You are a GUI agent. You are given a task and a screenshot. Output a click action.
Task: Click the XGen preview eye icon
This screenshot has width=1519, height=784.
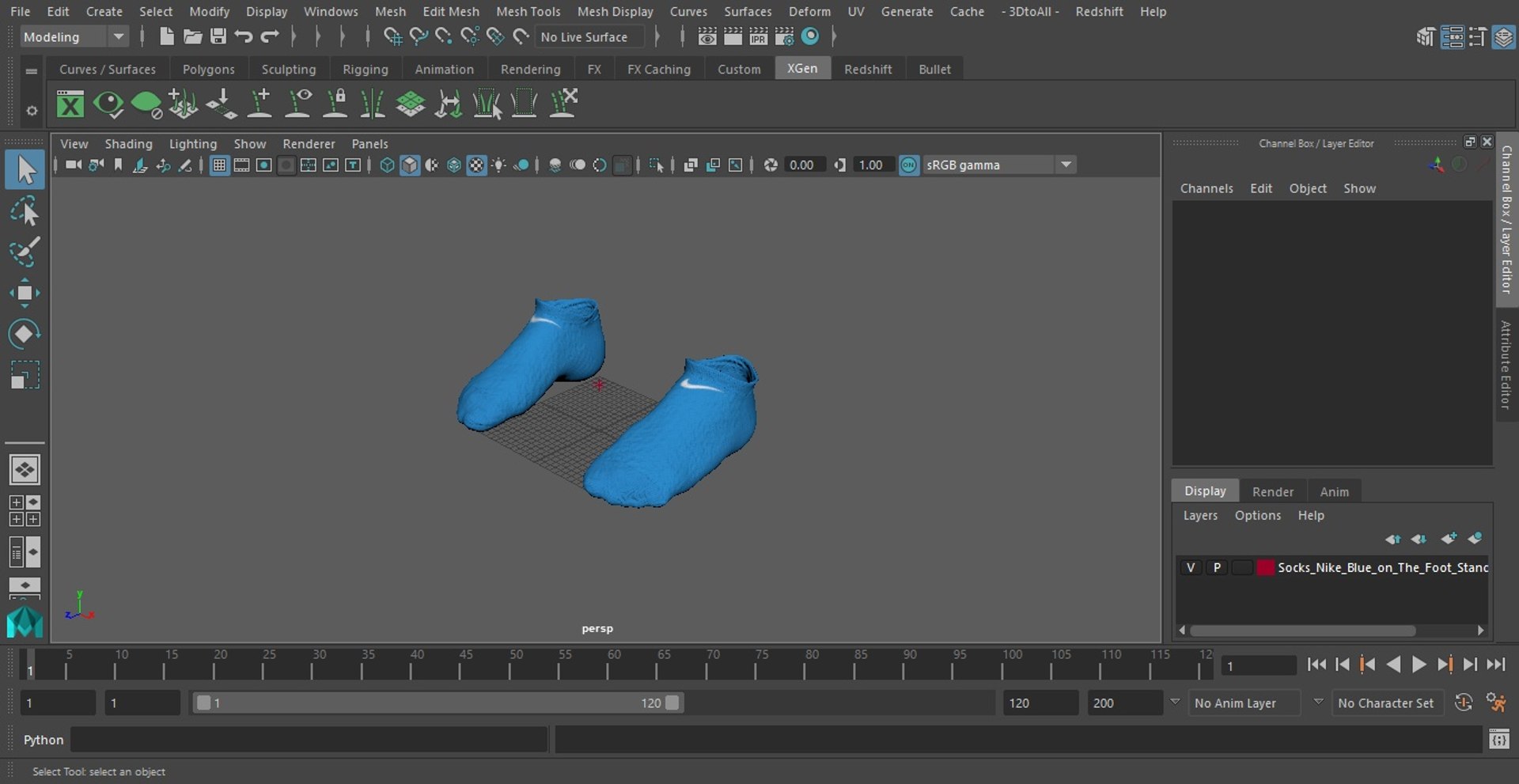click(108, 104)
